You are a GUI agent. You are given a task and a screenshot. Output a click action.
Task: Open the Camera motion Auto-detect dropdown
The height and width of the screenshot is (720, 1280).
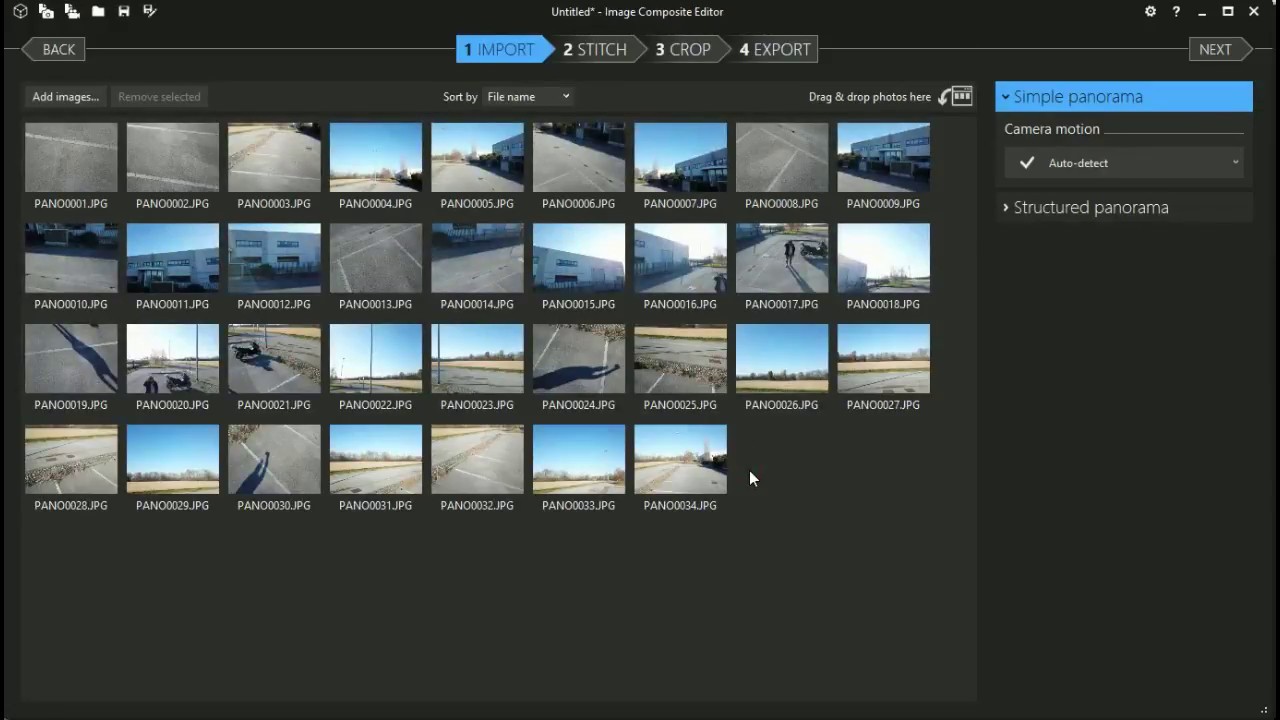(x=1124, y=163)
